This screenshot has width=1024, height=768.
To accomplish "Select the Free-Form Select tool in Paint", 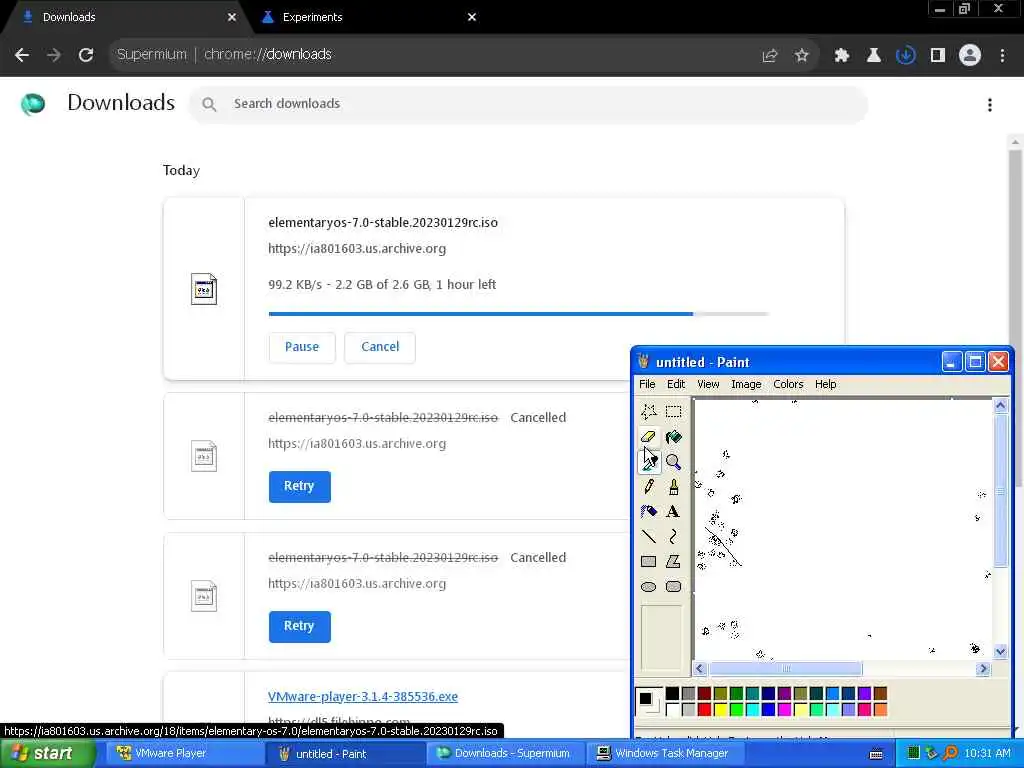I will 648,411.
